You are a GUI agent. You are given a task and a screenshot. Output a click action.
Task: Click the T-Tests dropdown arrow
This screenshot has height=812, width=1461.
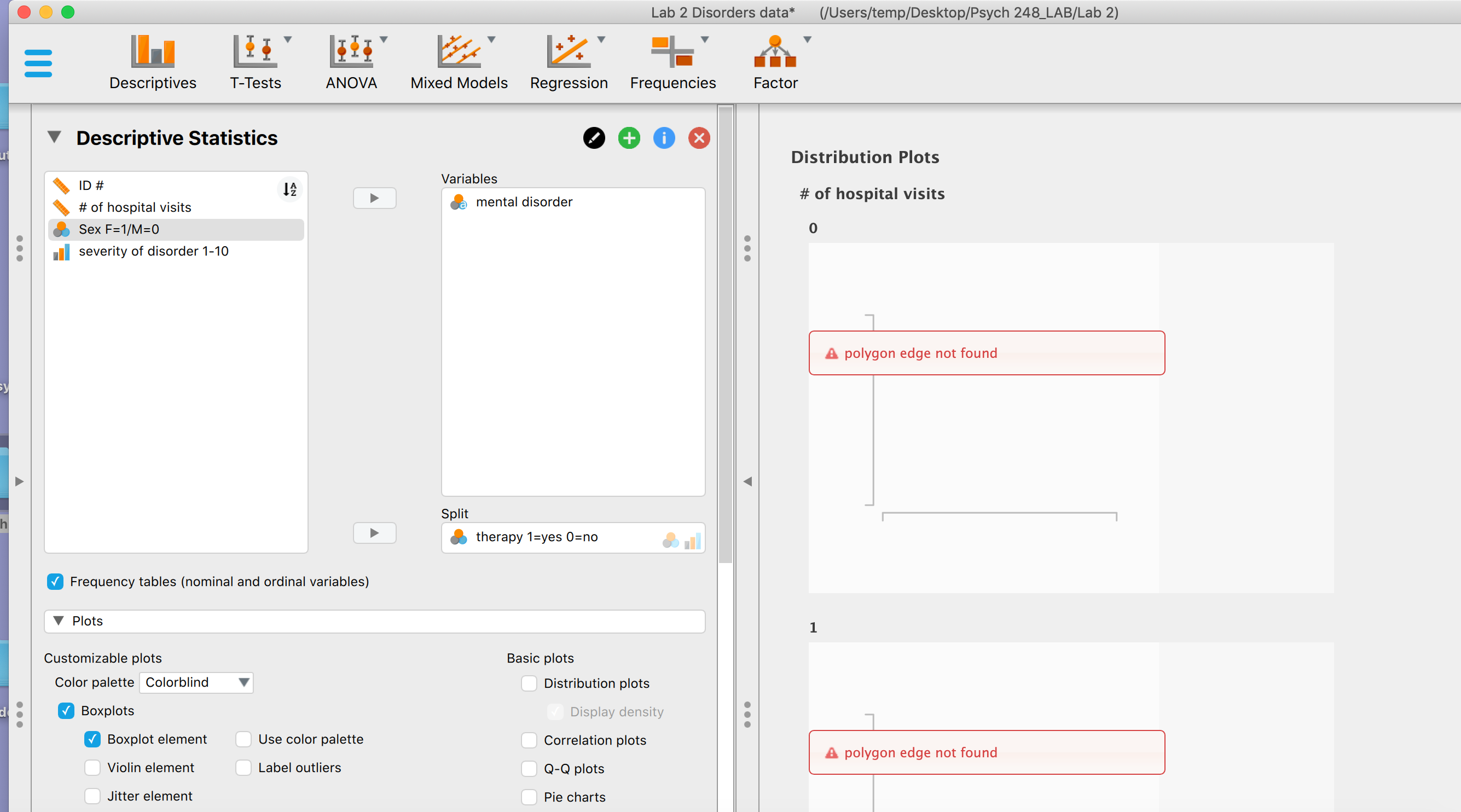[288, 40]
